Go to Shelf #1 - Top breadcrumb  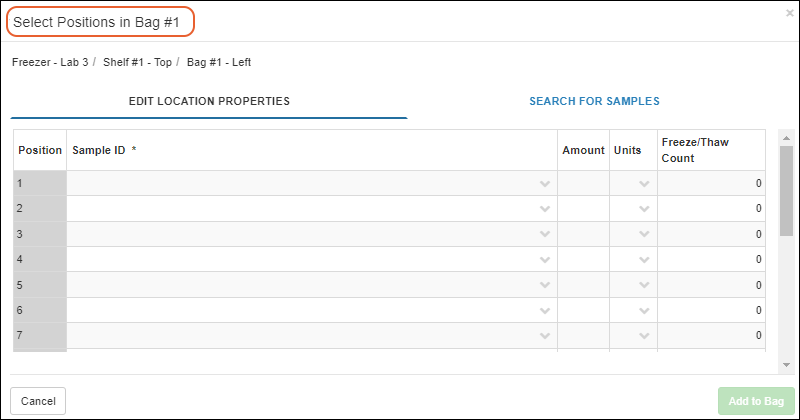136,62
